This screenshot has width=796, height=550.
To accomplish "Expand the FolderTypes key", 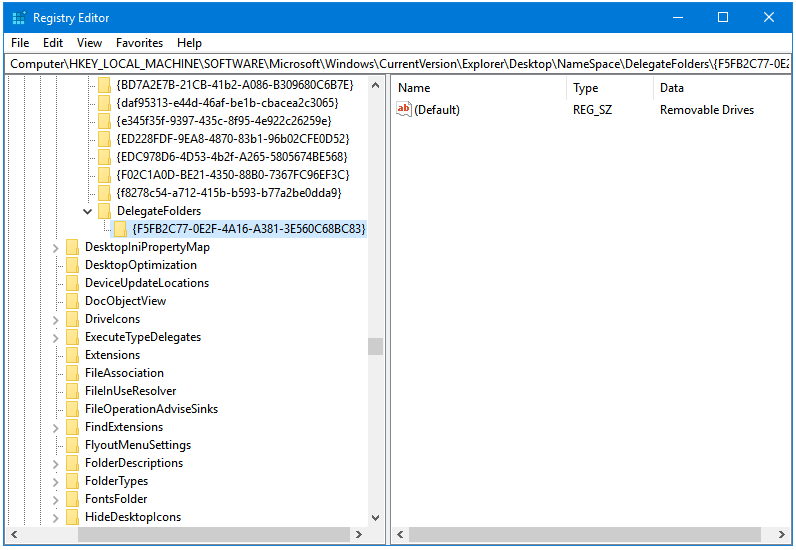I will point(56,482).
